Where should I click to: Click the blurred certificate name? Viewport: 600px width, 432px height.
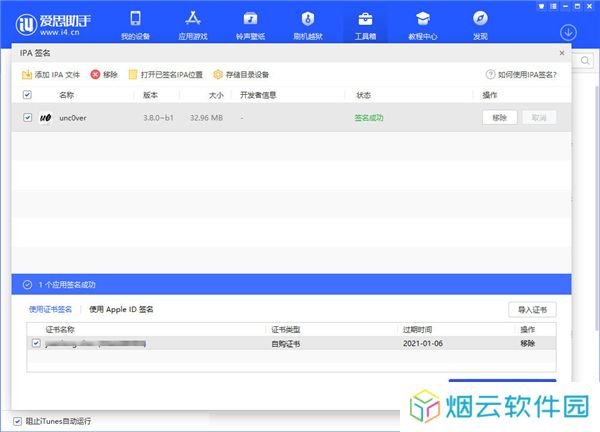(95, 344)
